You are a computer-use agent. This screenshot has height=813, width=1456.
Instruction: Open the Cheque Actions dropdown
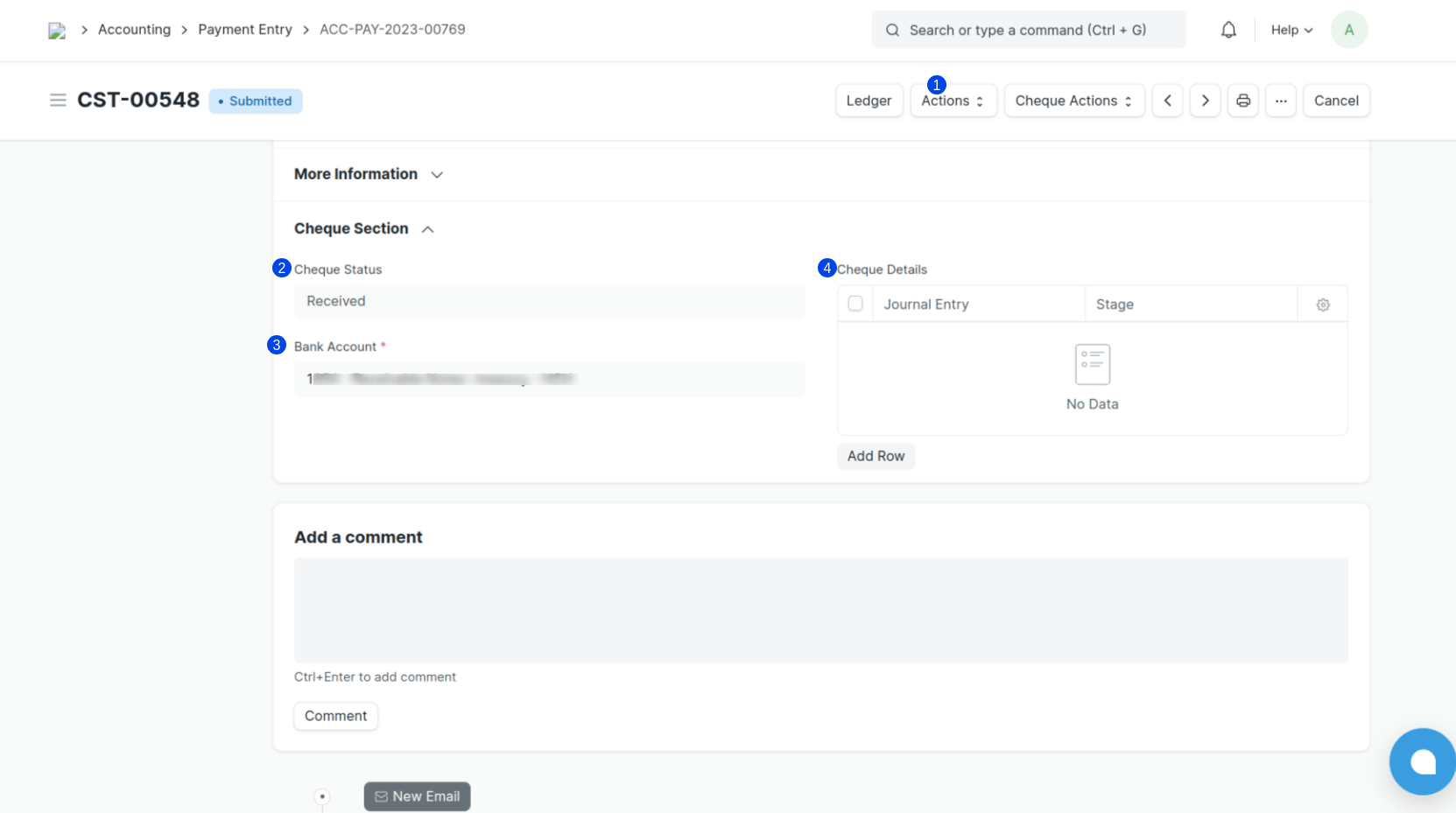(1073, 101)
